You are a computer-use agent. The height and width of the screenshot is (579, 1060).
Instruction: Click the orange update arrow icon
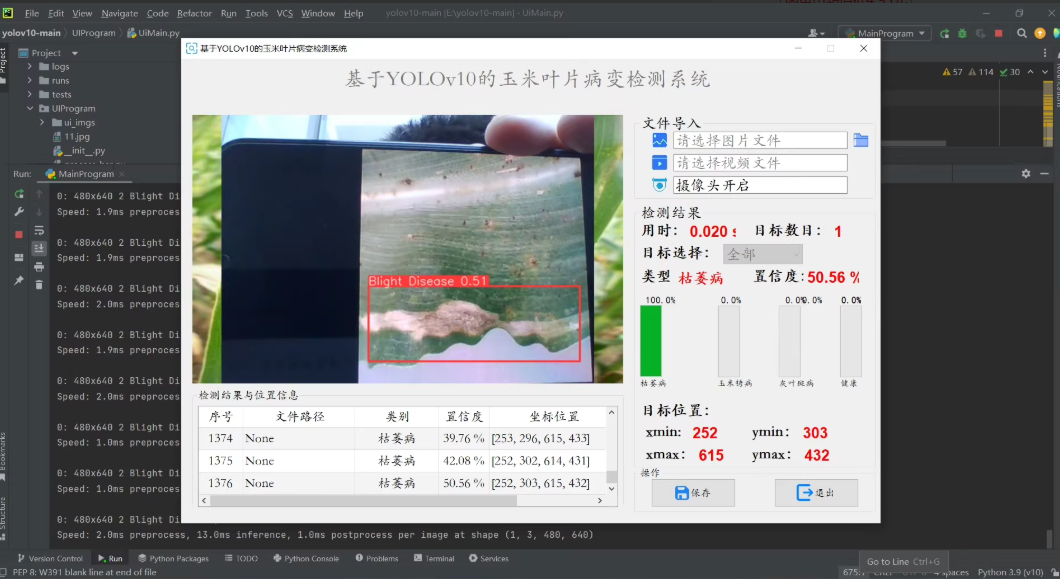(1040, 33)
